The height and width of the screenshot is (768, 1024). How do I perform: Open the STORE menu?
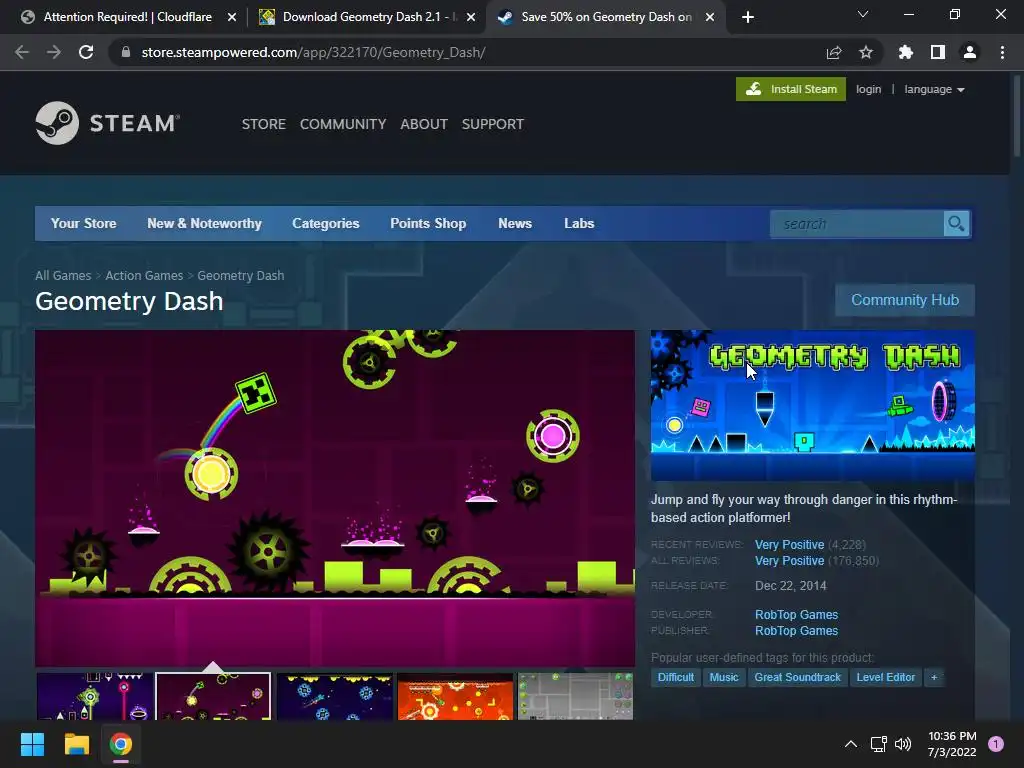264,124
